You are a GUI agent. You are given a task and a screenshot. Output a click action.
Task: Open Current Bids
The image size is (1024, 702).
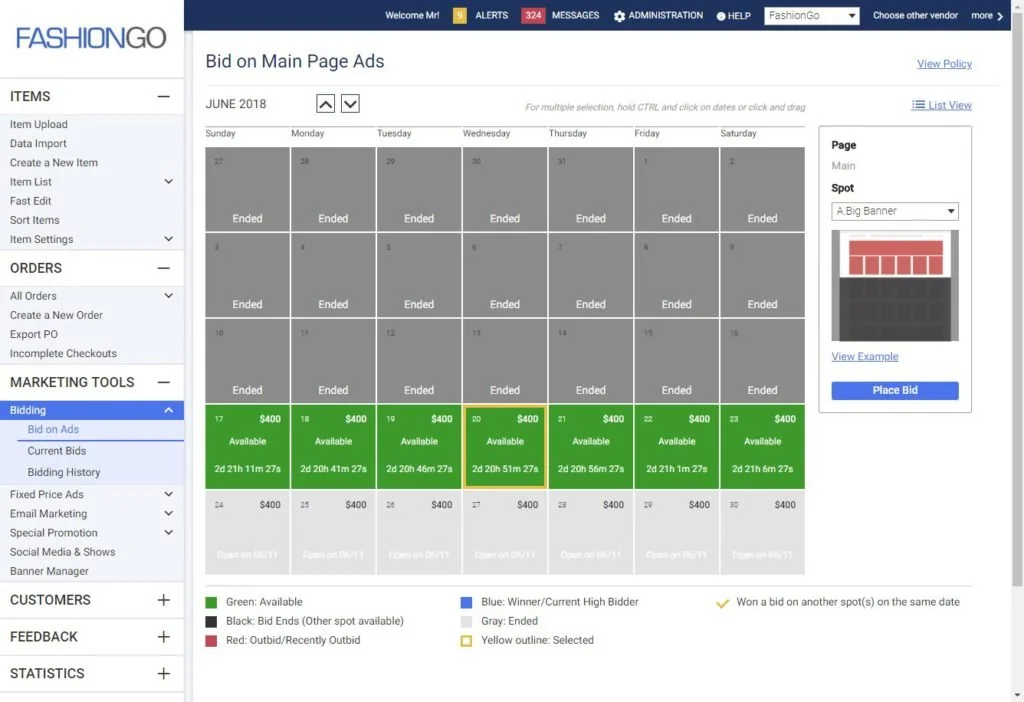57,451
